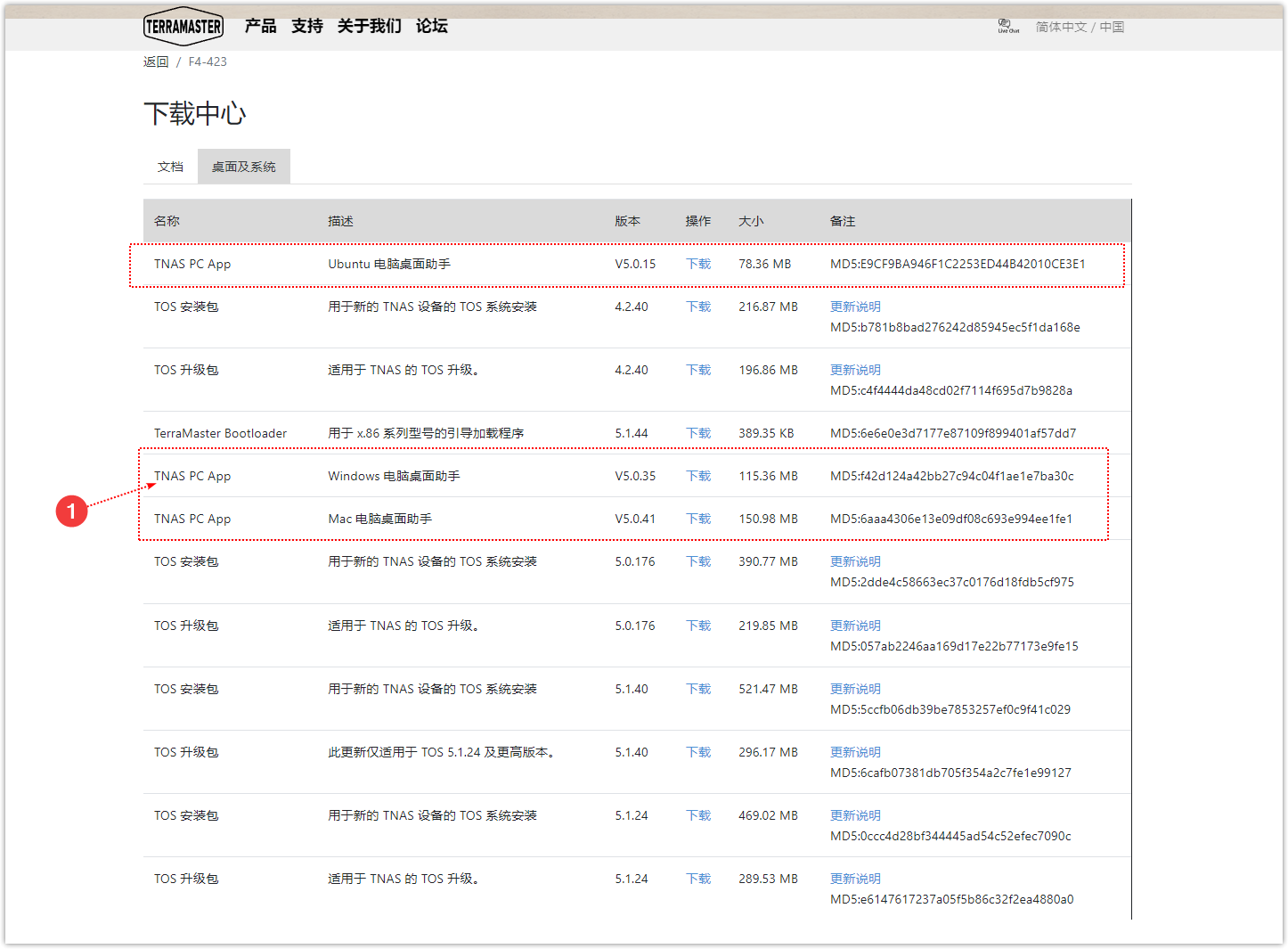Select MD5:f42d124a42bb27c94c04f1ae1e7ba30c text

[952, 476]
